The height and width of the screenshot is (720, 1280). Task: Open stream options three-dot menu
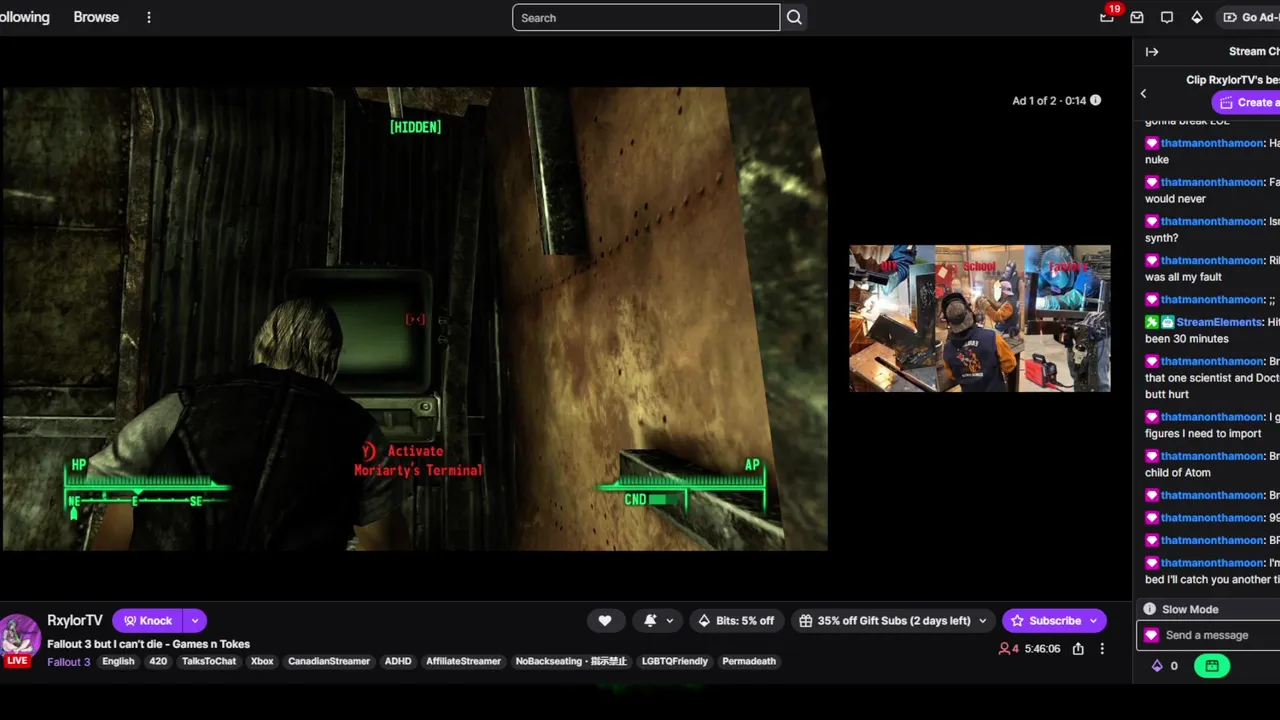1102,649
